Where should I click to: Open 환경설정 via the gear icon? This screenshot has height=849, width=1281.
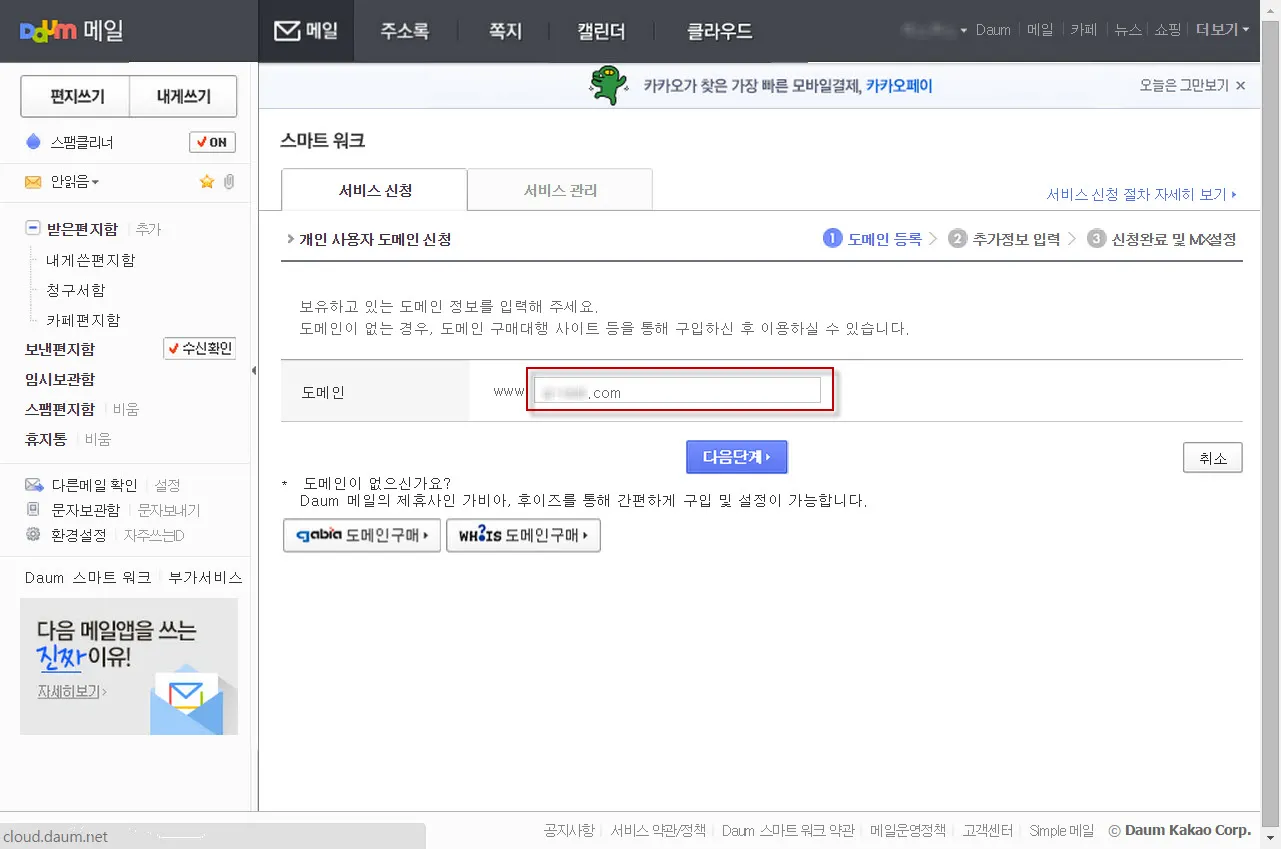point(31,531)
